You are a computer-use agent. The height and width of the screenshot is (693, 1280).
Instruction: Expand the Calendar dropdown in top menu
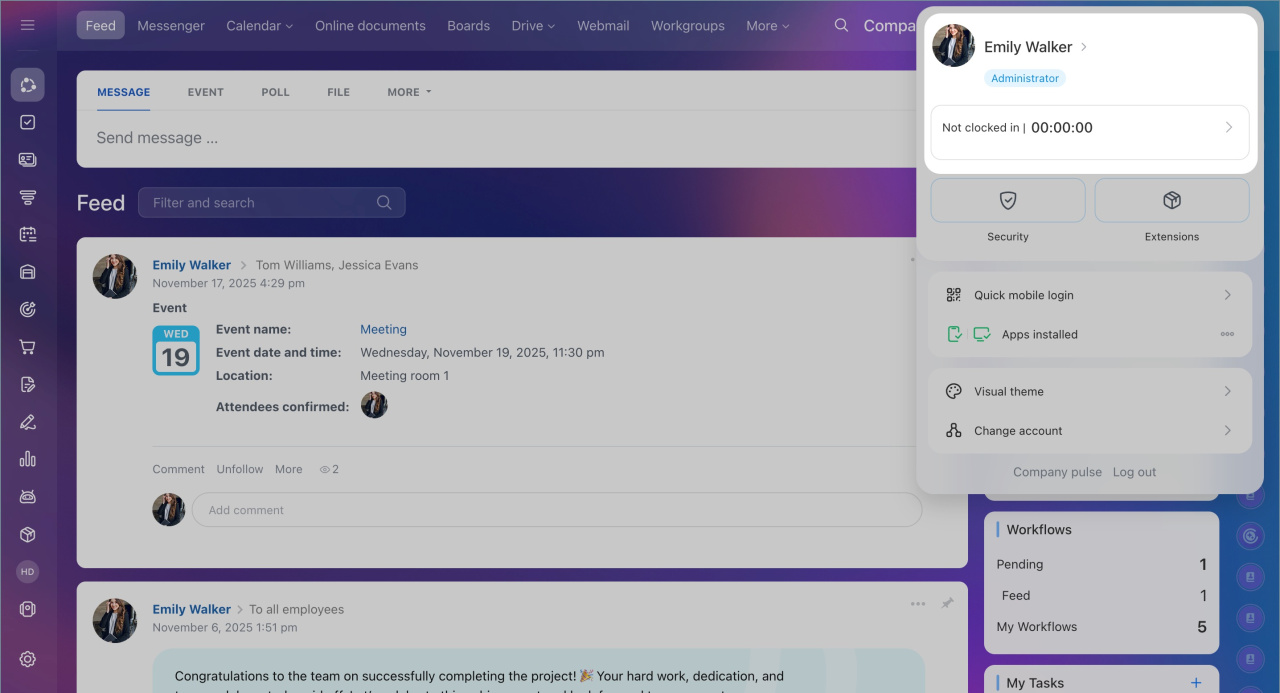pos(259,26)
